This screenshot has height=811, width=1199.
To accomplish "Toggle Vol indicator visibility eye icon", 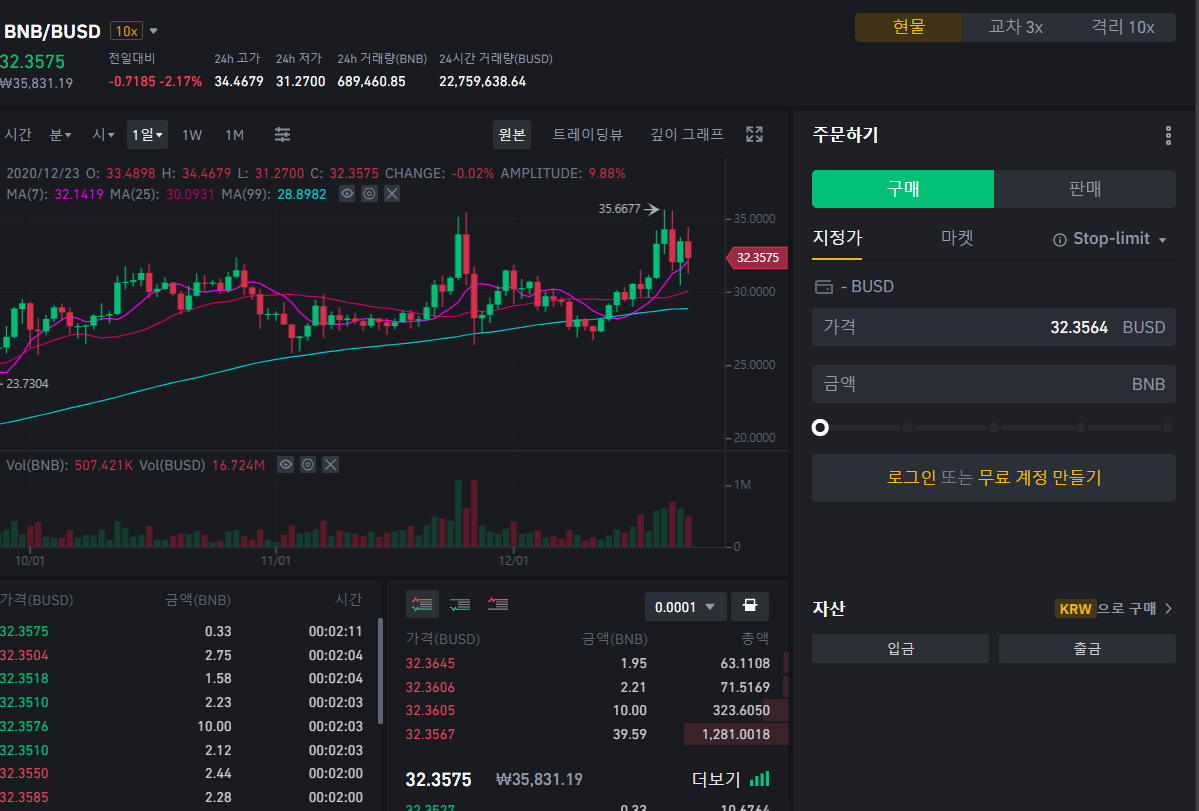I will (x=285, y=465).
